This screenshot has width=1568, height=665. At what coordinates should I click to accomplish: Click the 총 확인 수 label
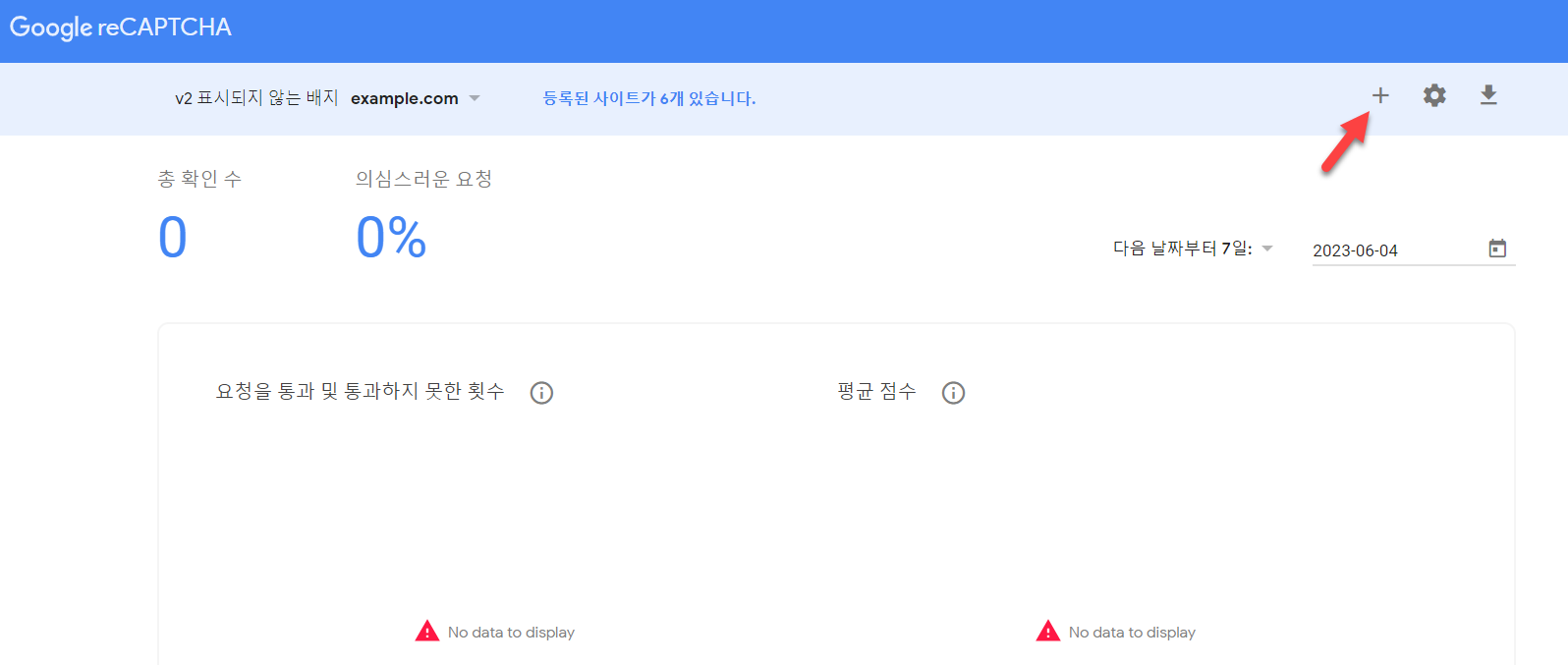[x=199, y=179]
